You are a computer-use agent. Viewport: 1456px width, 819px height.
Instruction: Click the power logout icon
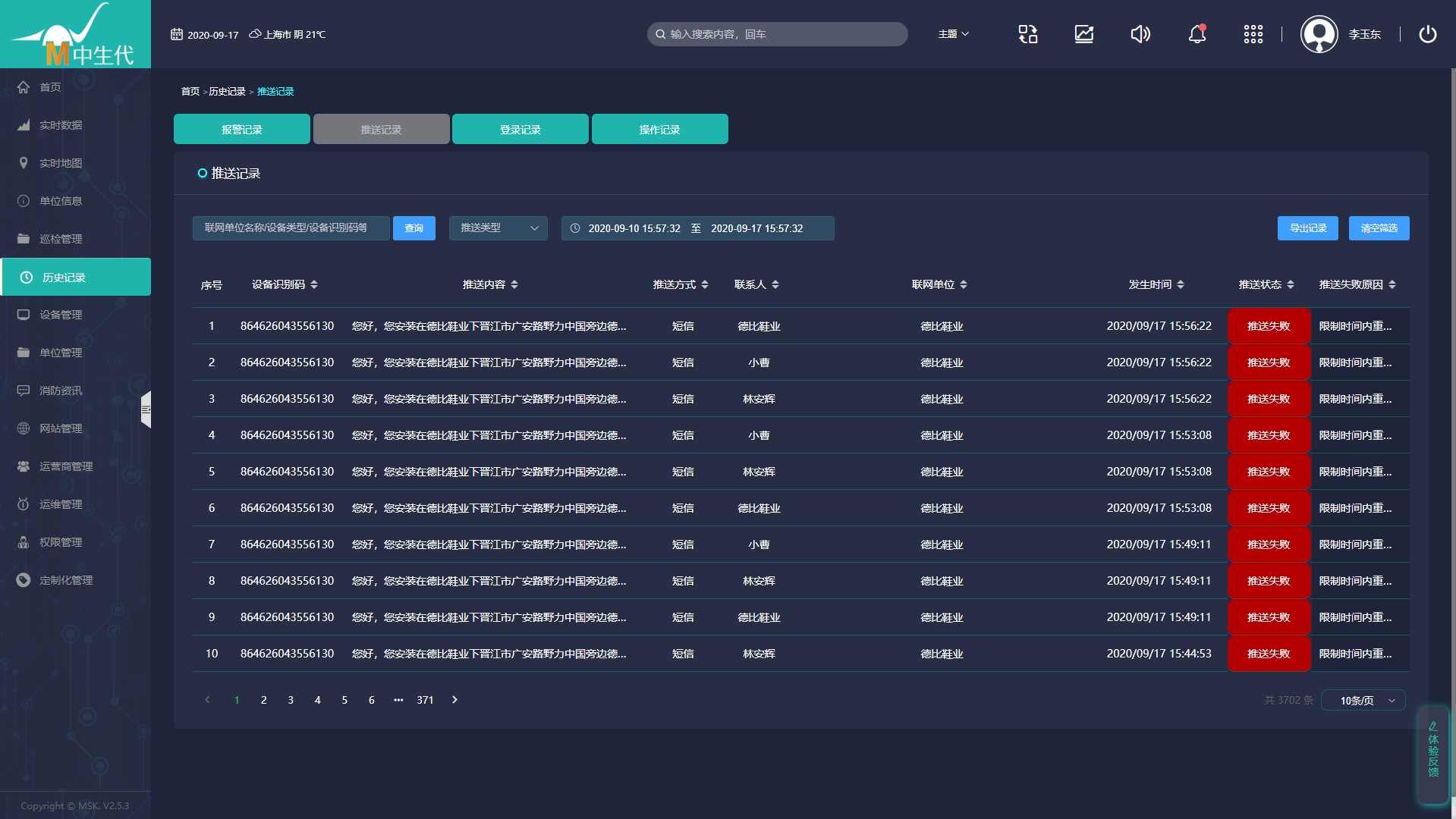pos(1427,34)
